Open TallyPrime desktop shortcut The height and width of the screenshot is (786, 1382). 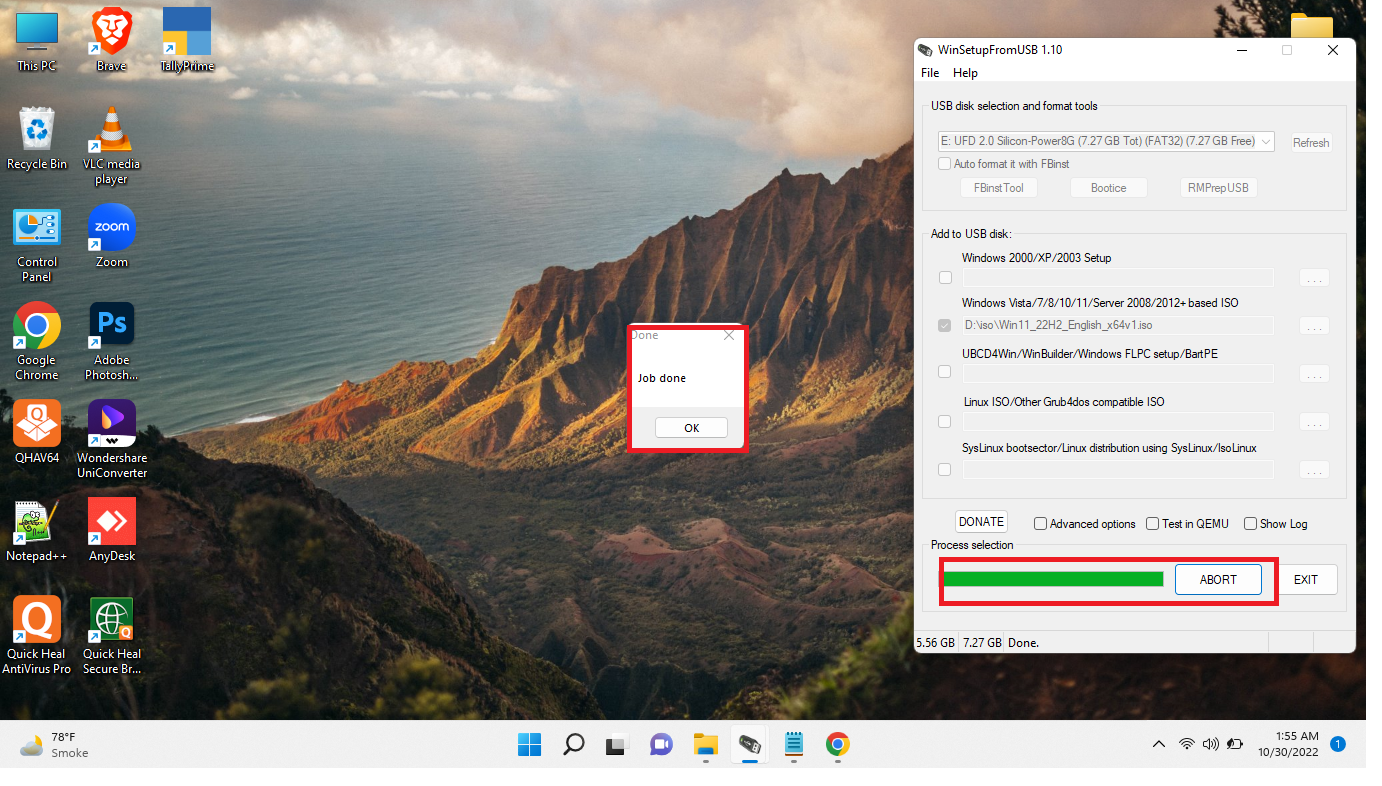pos(187,41)
